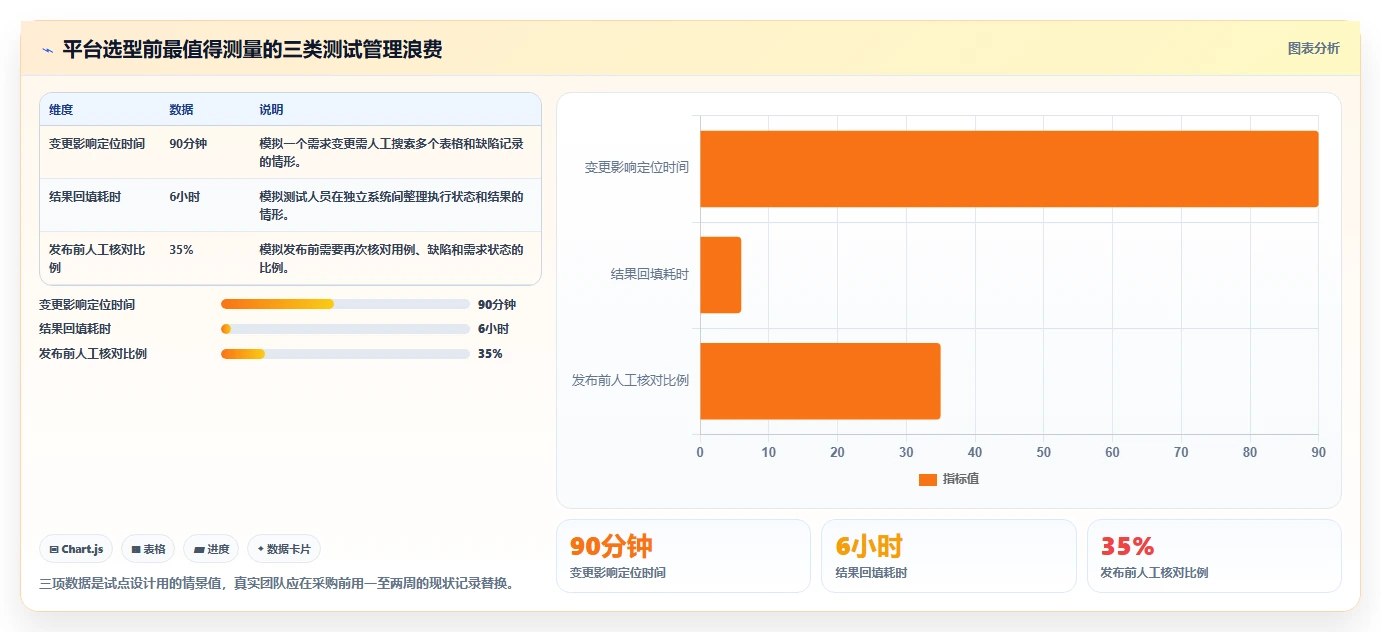The image size is (1381, 632).
Task: Click table cell 90分钟
Action: coord(188,144)
